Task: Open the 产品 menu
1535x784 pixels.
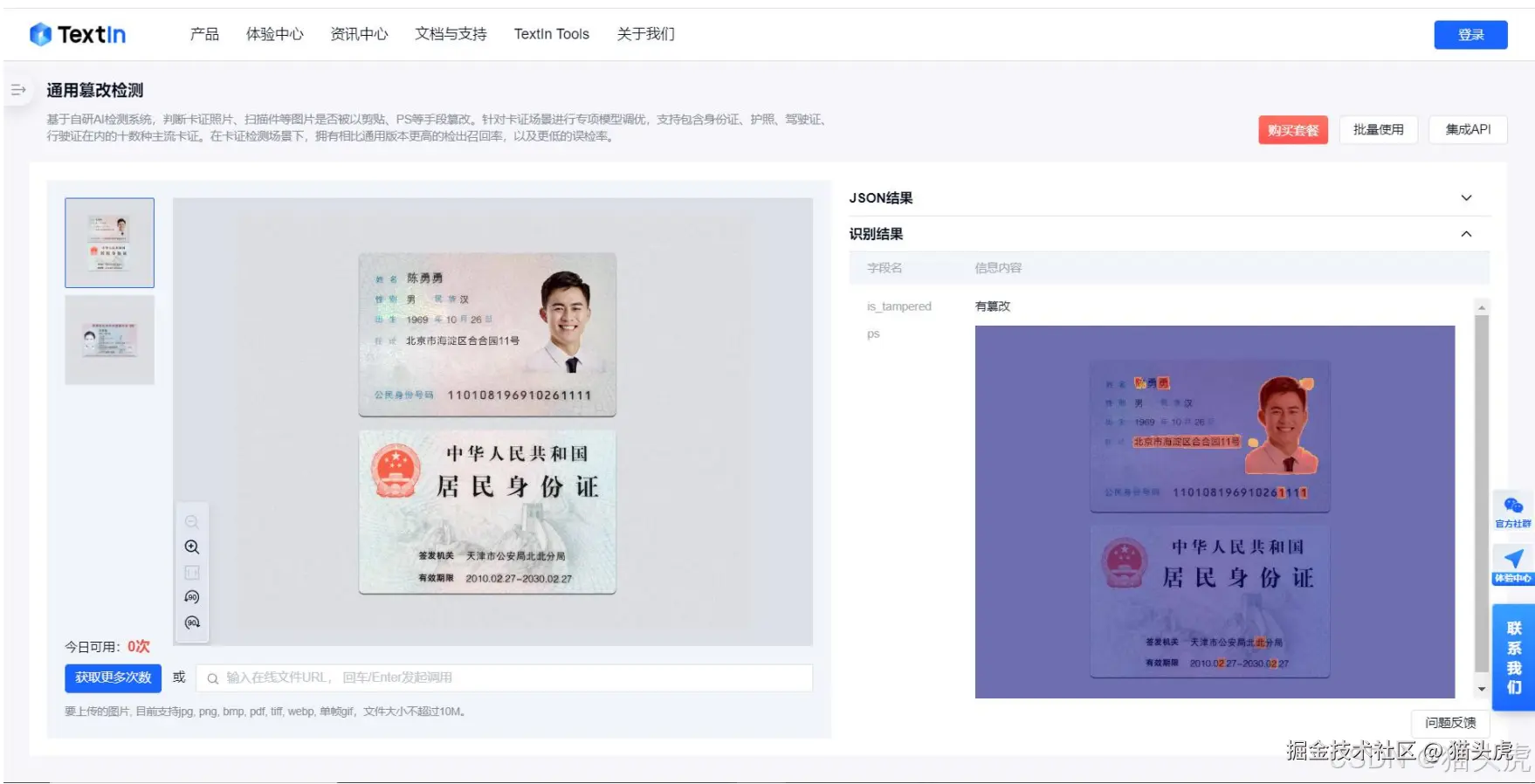Action: (x=204, y=34)
